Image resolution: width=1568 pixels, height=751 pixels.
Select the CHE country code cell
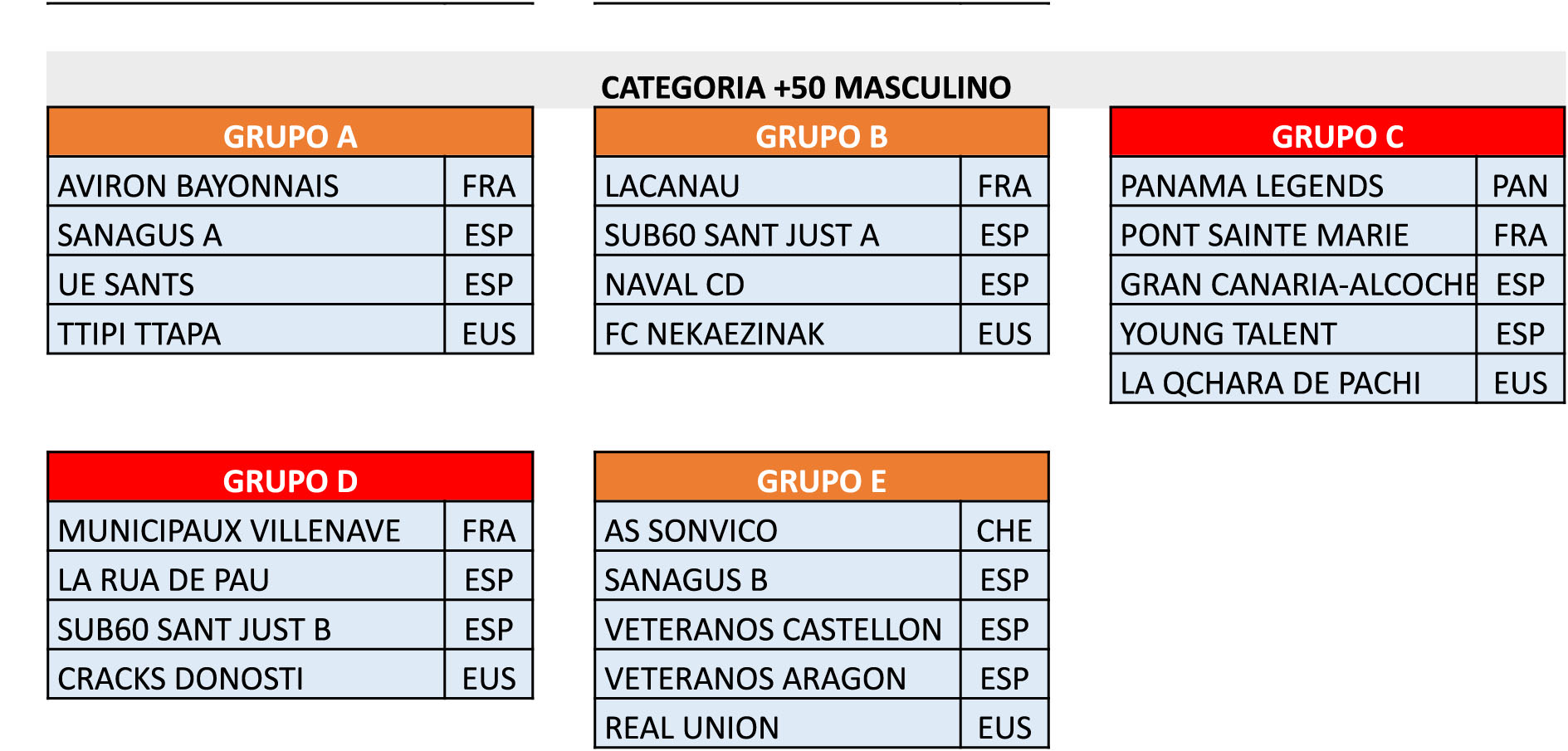[1004, 529]
